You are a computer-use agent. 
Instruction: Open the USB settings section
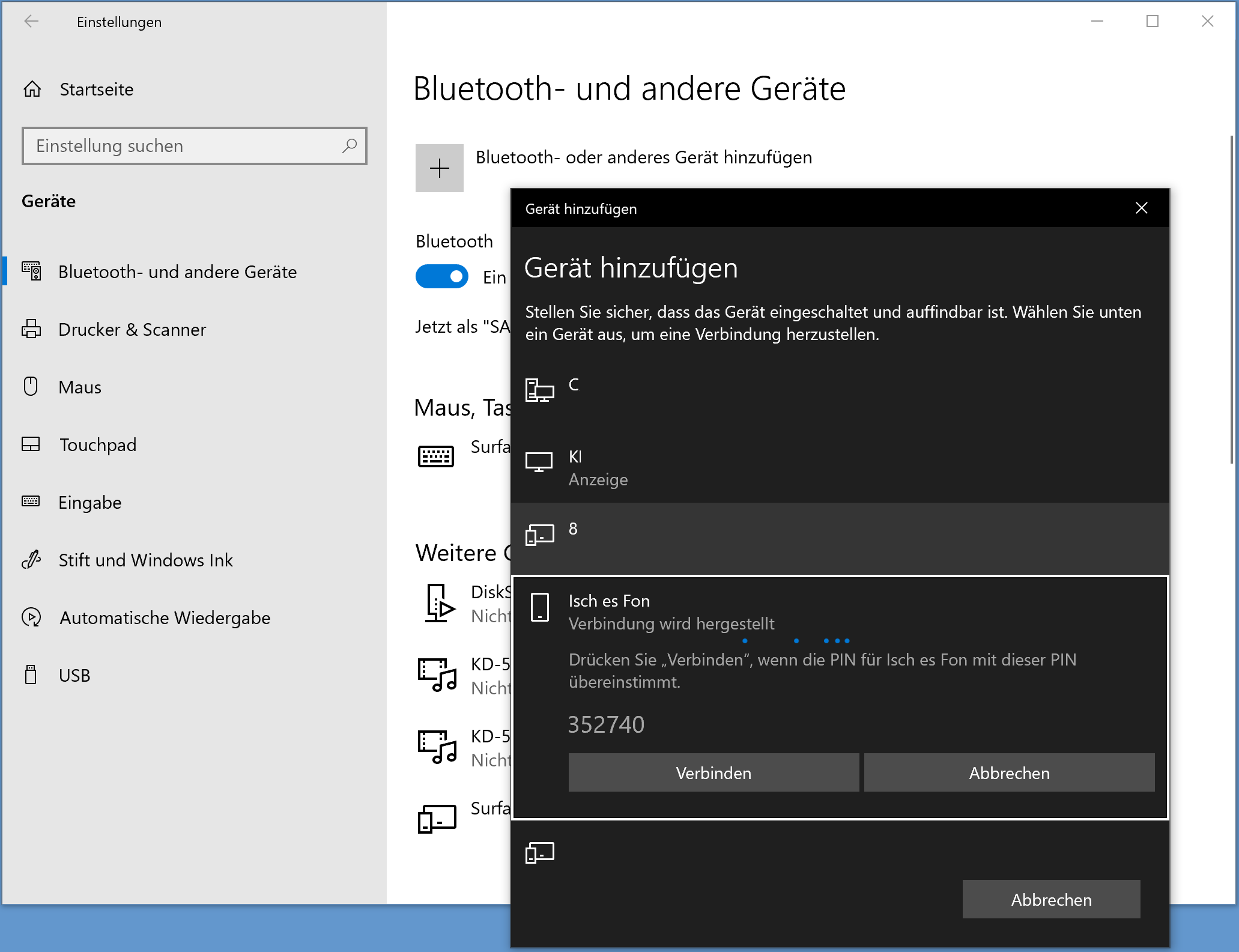pyautogui.click(x=74, y=676)
